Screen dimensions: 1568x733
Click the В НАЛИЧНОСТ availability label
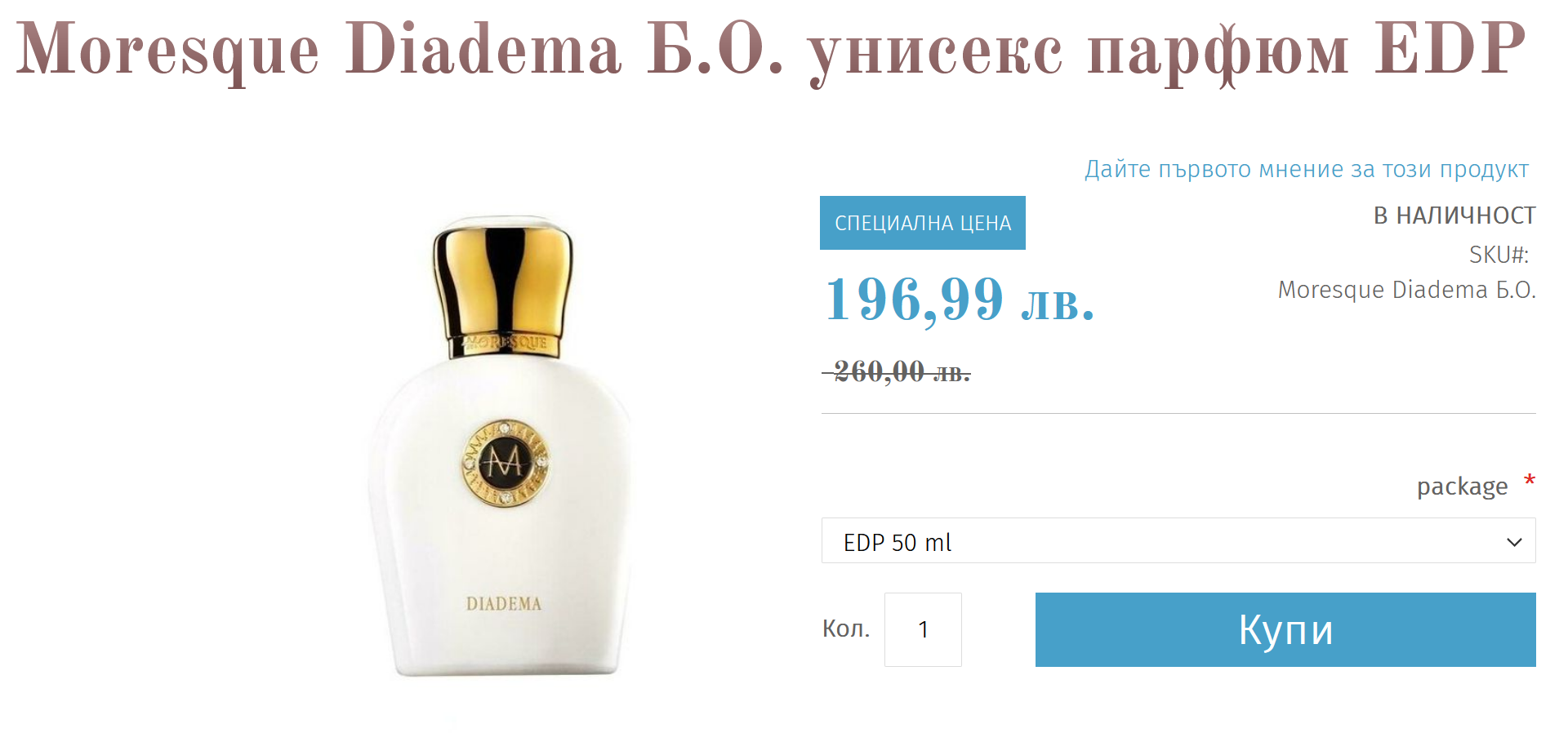point(1454,215)
